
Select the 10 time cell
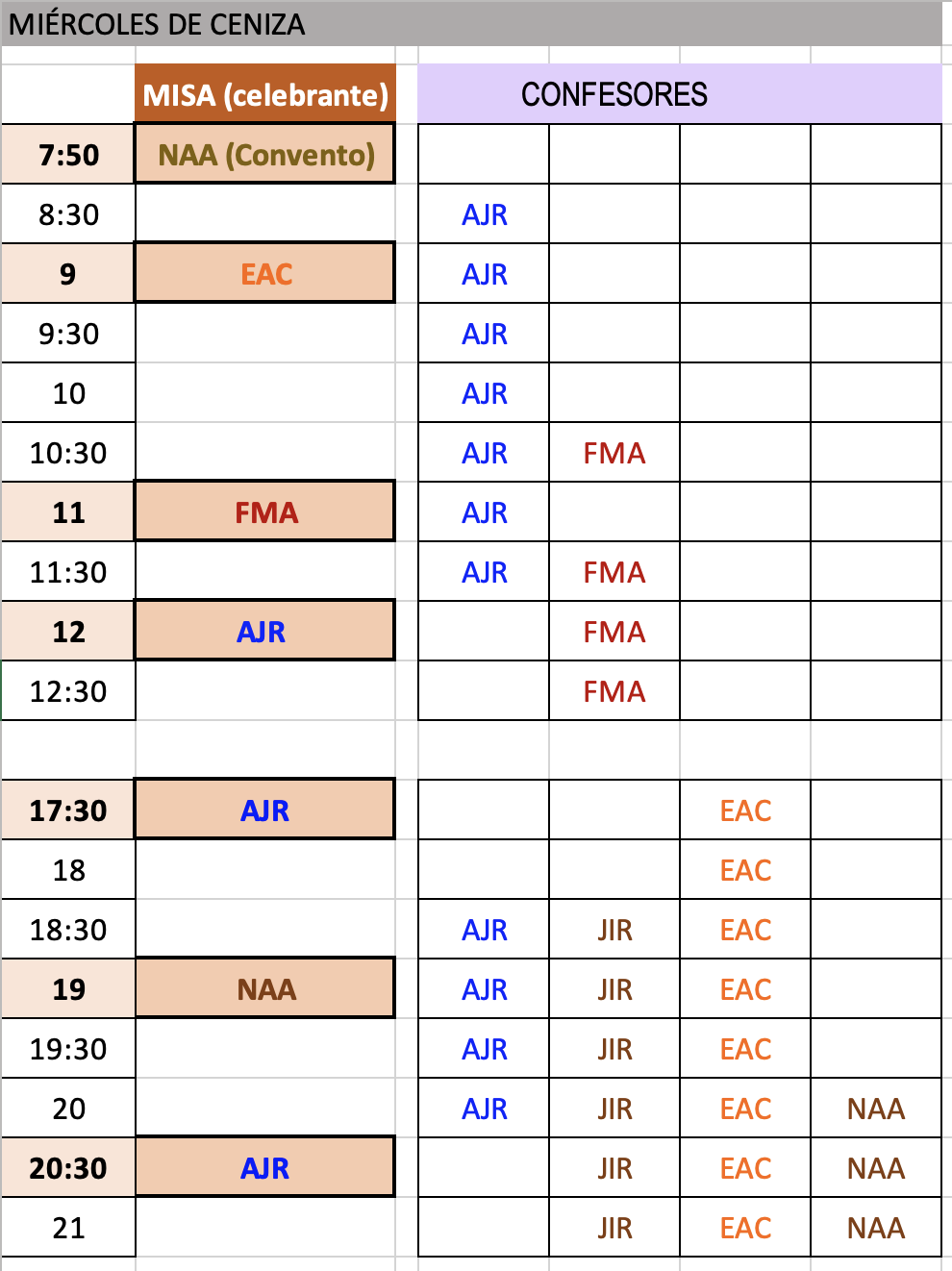[x=68, y=393]
